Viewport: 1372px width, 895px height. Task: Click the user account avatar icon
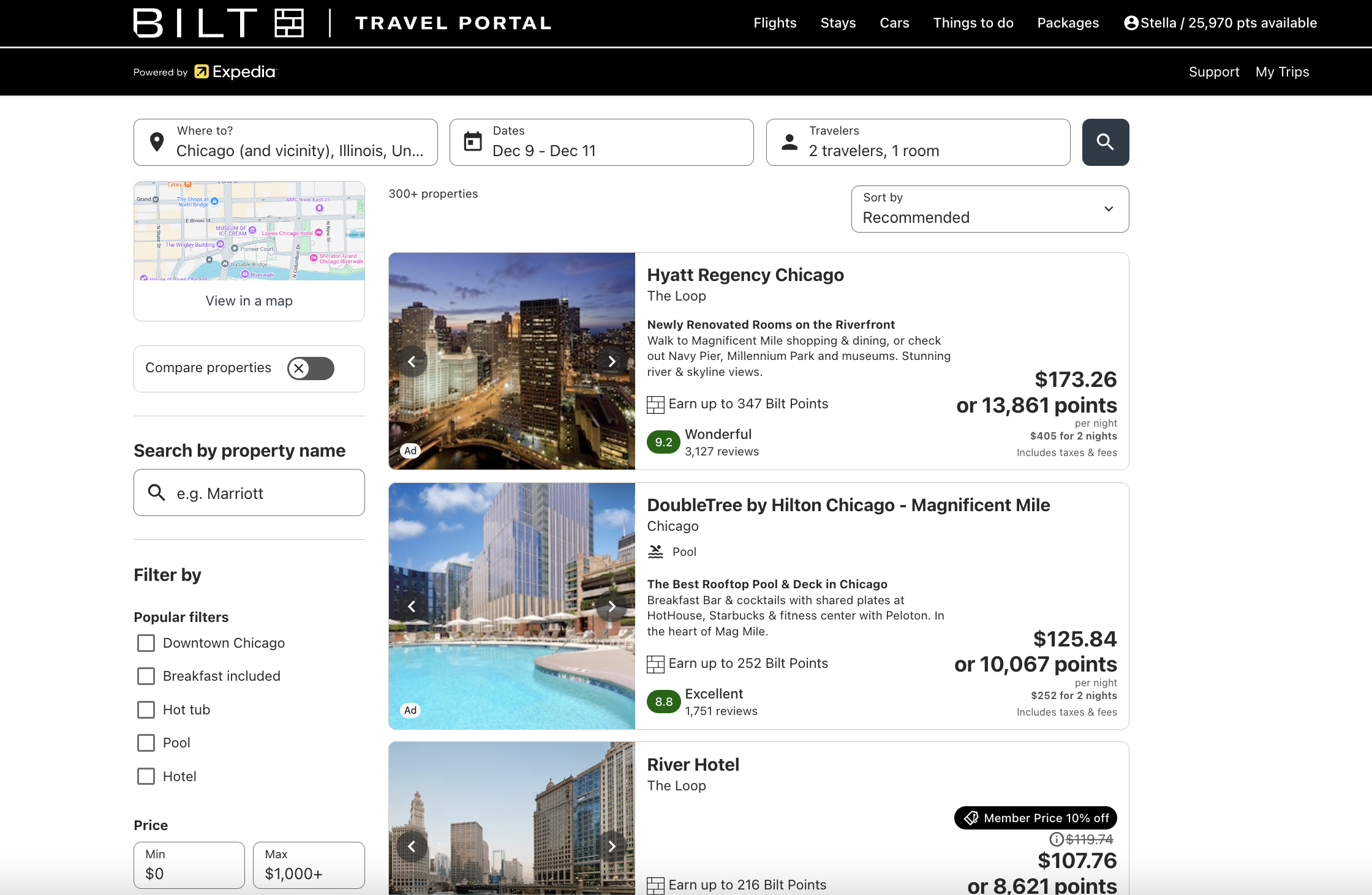1131,23
